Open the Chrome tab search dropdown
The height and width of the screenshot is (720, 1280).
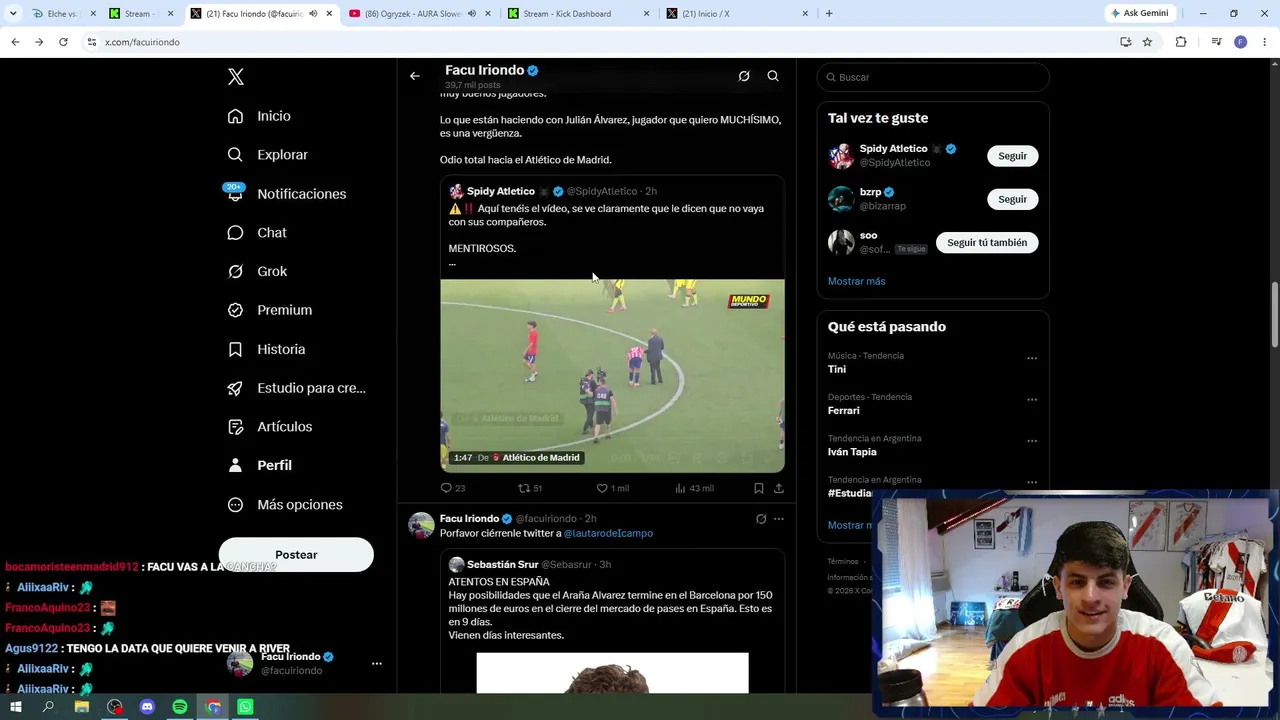(12, 13)
